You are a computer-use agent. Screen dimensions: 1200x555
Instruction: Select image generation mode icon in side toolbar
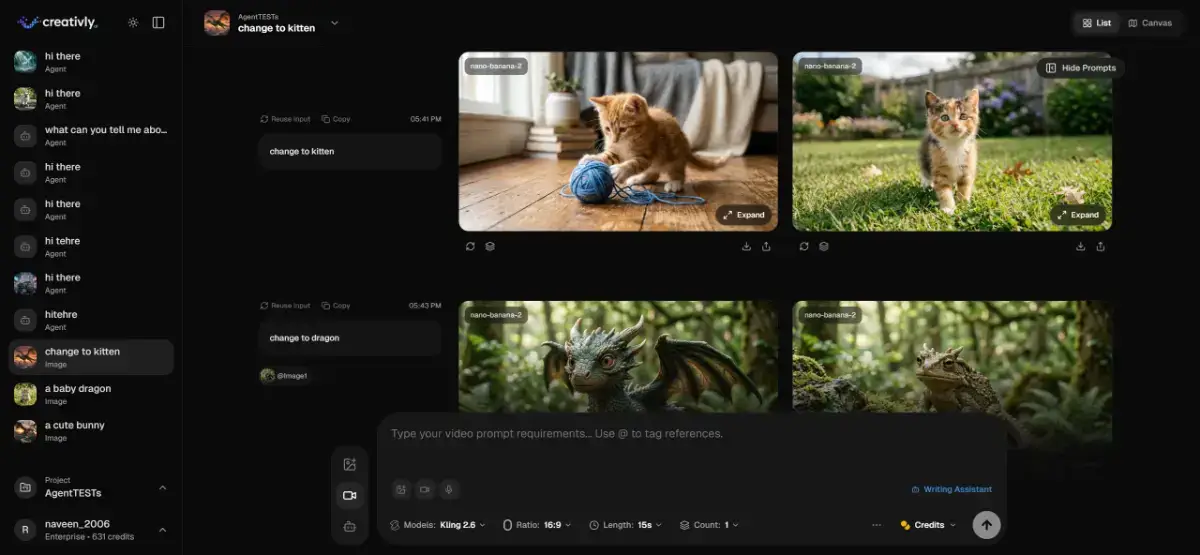[x=349, y=464]
